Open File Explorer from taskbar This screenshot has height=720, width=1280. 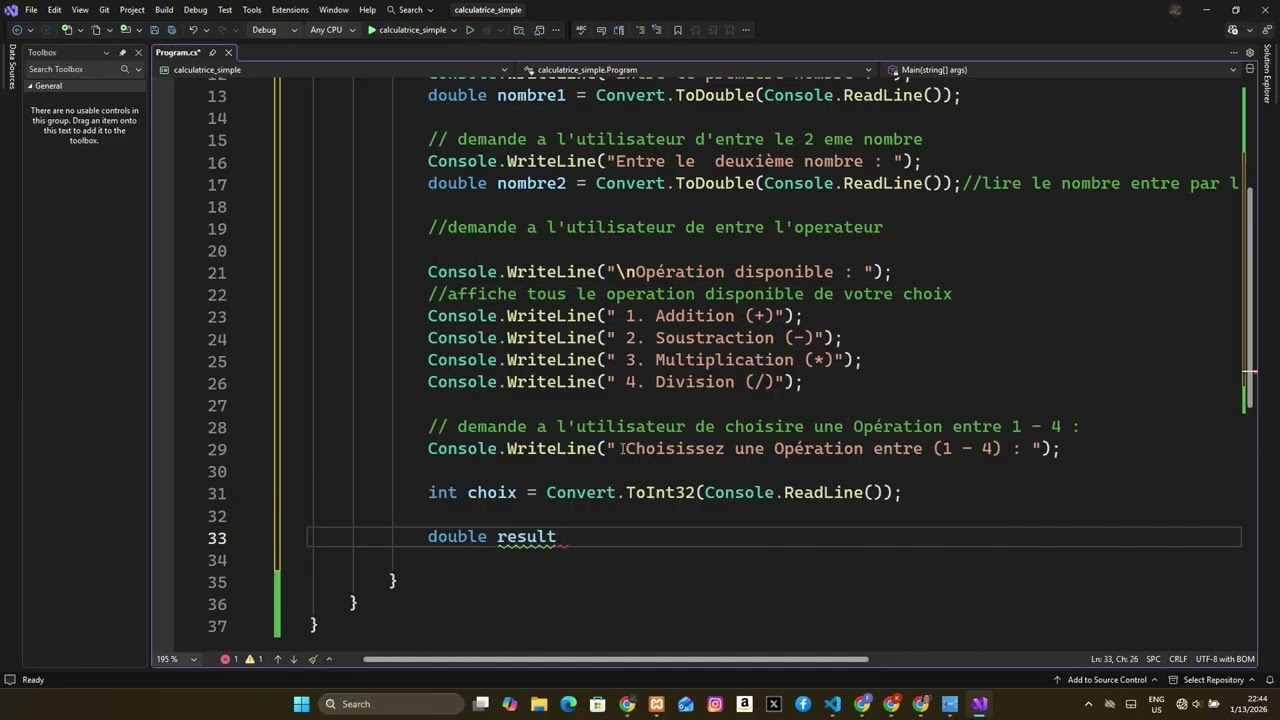tap(539, 704)
